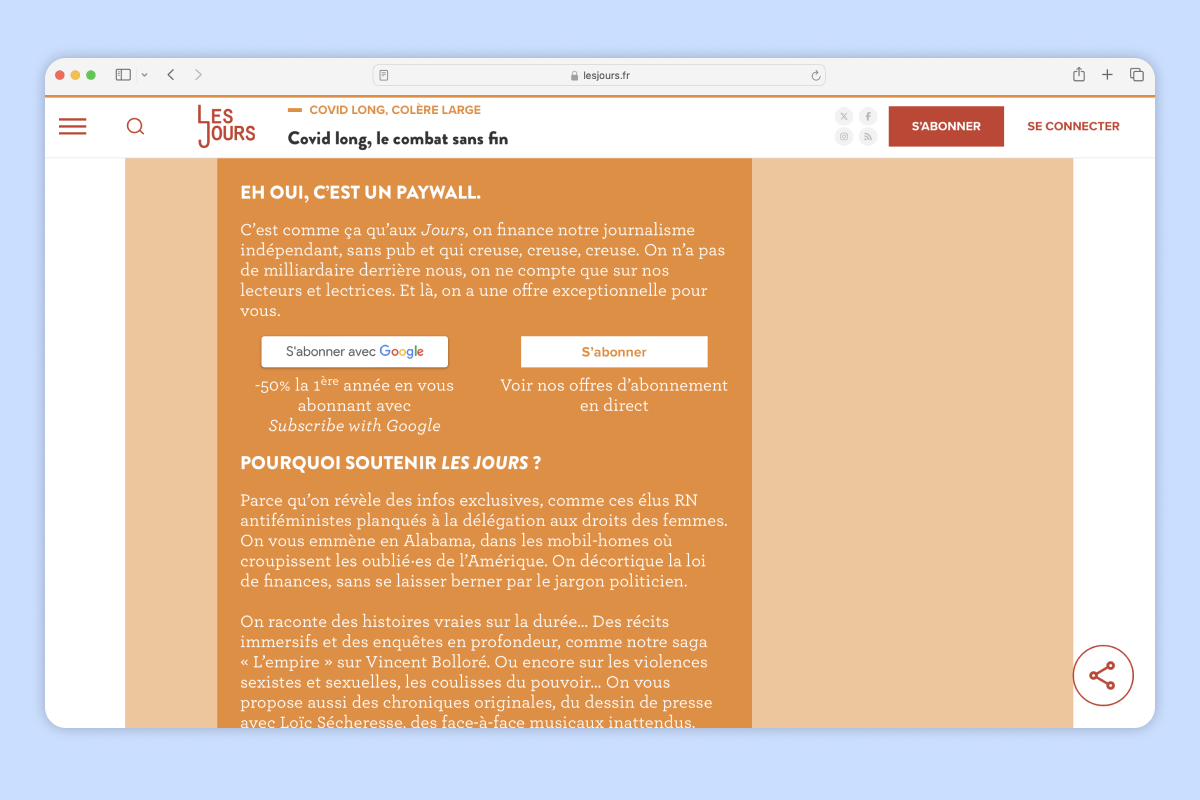Viewport: 1200px width, 800px height.
Task: Open the hamburger menu
Action: pyautogui.click(x=72, y=126)
